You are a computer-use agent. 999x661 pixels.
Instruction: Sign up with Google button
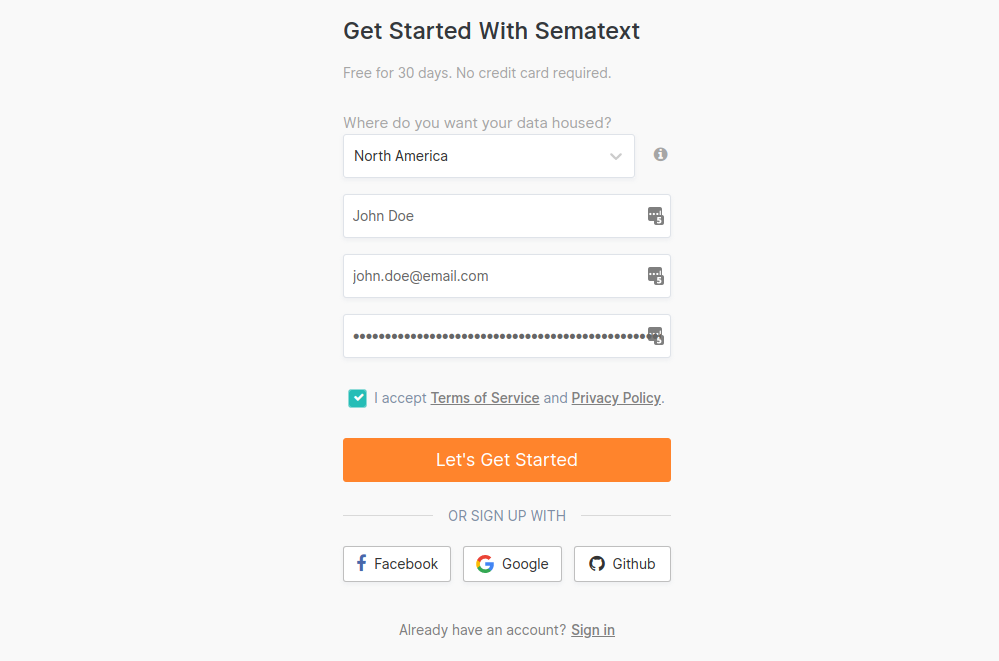(x=512, y=563)
